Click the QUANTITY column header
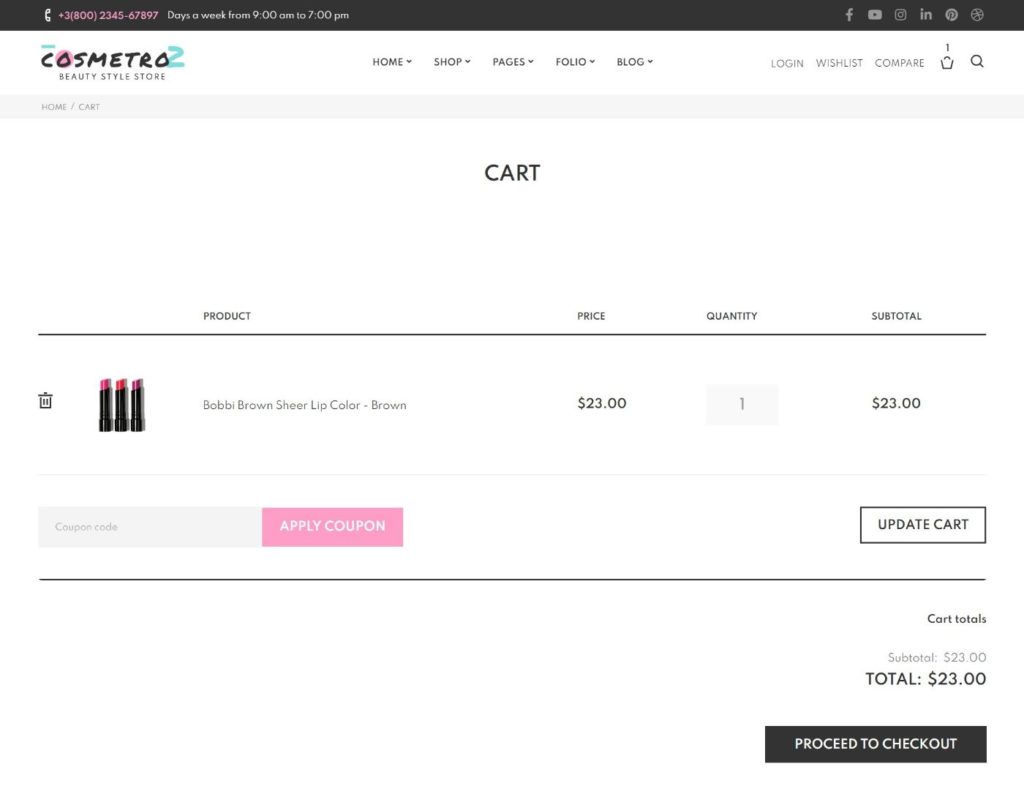1024x786 pixels. click(x=731, y=316)
